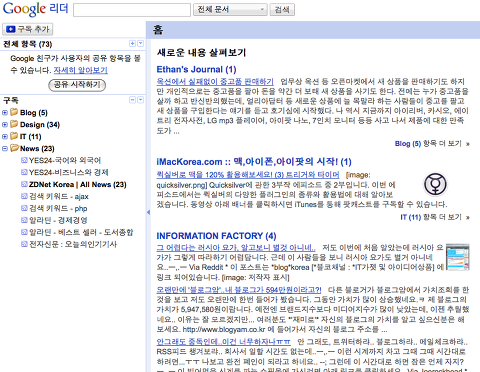Open 알라딘 - 경제경영 feed
The image size is (480, 372).
click(x=58, y=220)
